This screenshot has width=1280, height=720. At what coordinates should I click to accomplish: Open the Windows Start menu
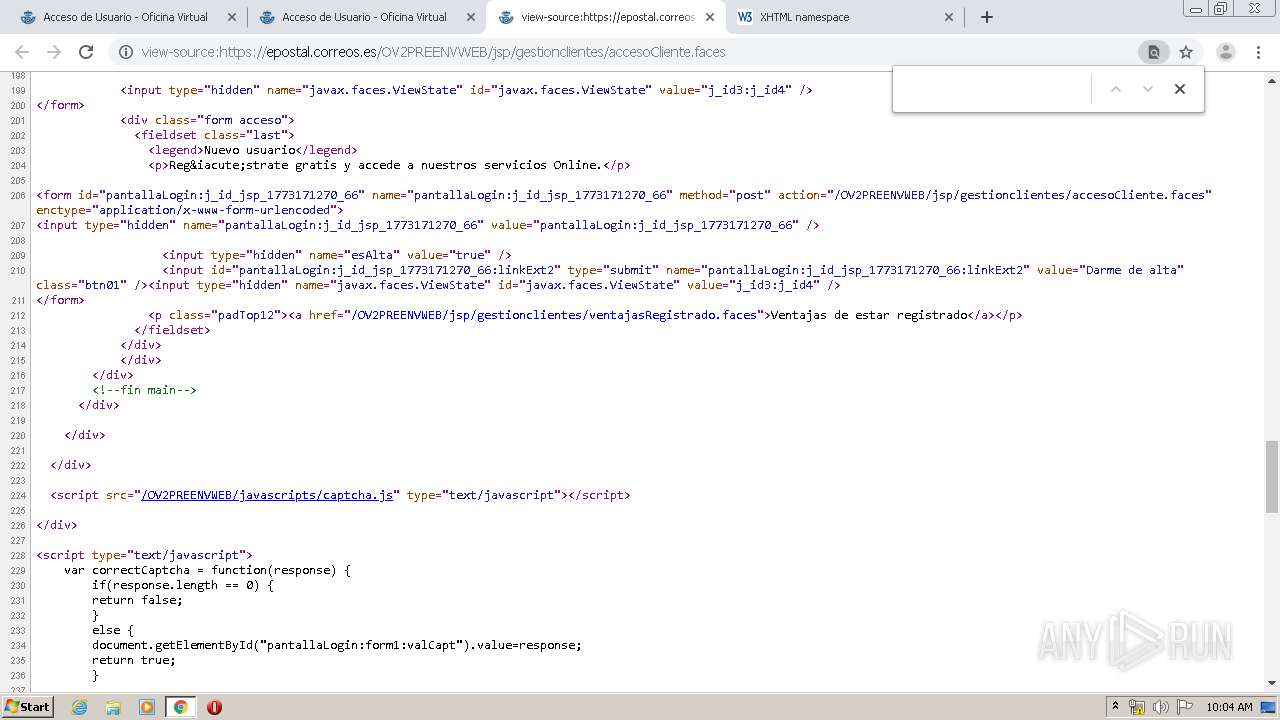pos(27,706)
